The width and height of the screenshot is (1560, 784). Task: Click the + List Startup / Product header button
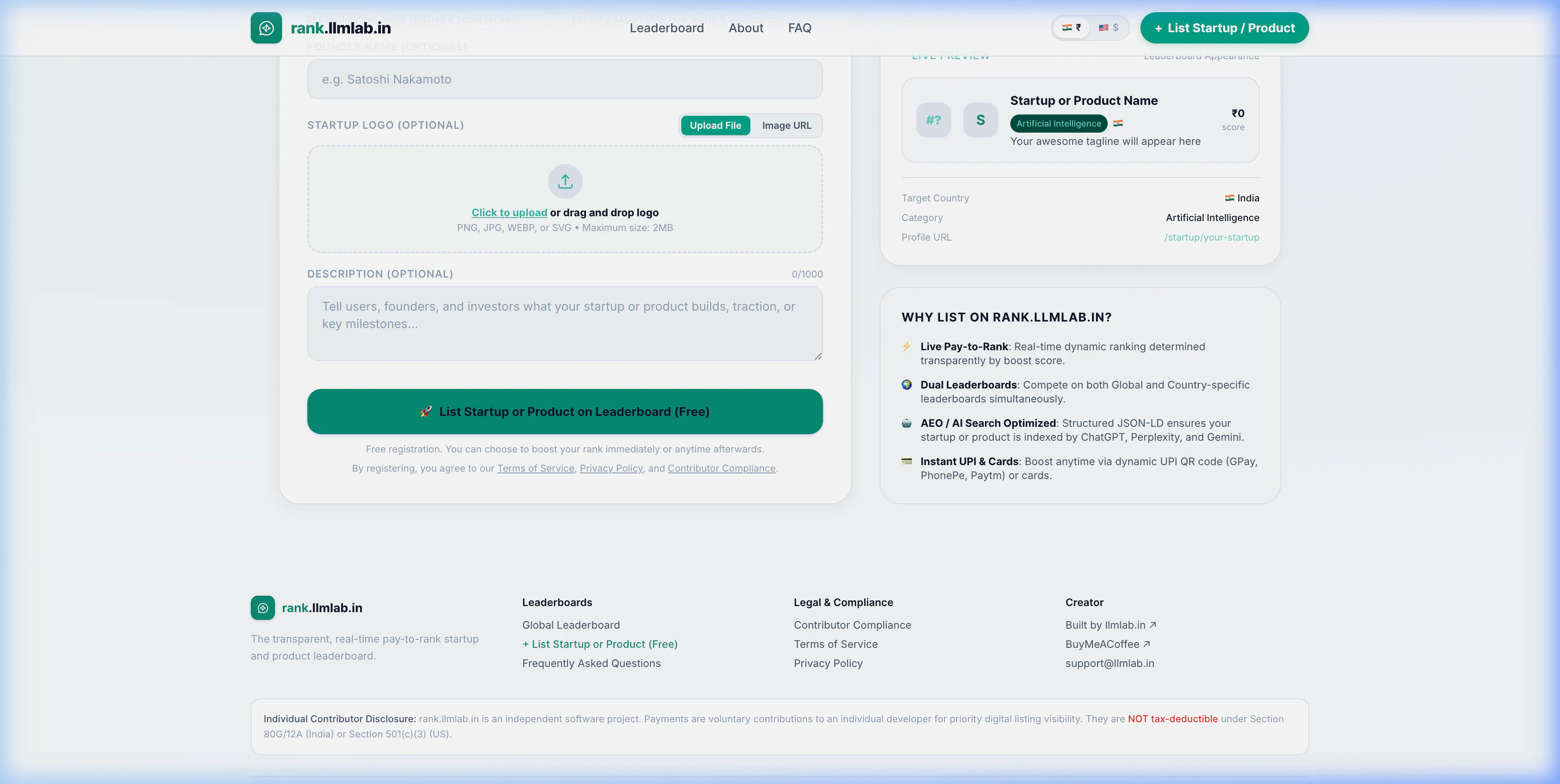tap(1224, 28)
